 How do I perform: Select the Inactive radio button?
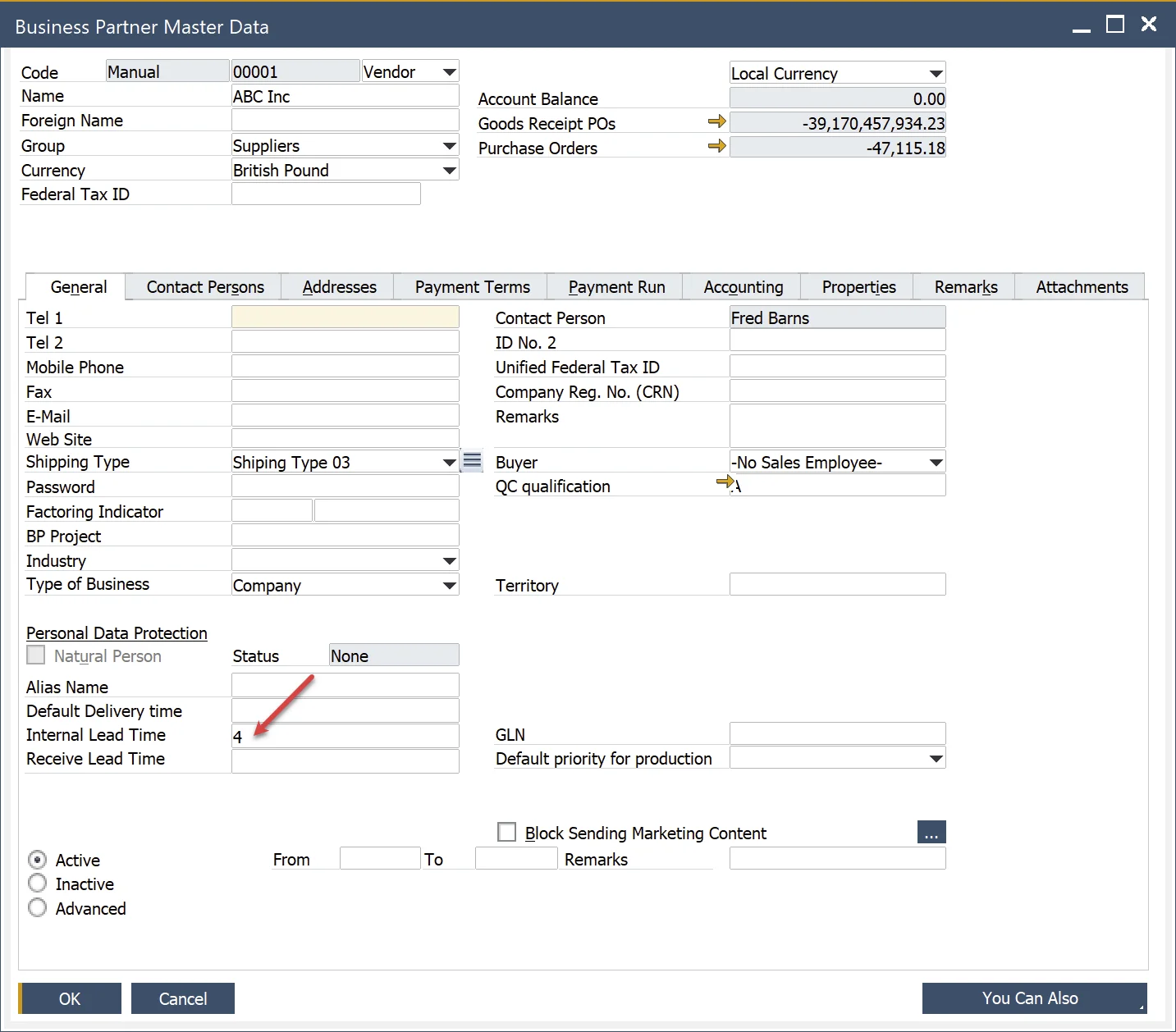[x=38, y=884]
